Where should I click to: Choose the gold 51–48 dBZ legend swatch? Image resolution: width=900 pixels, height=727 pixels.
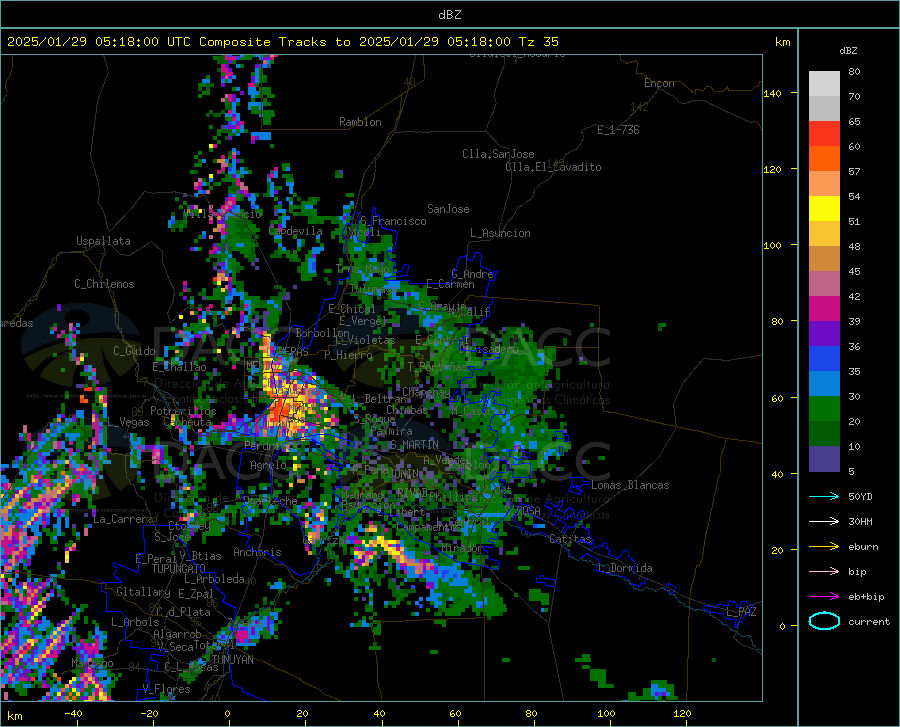824,234
